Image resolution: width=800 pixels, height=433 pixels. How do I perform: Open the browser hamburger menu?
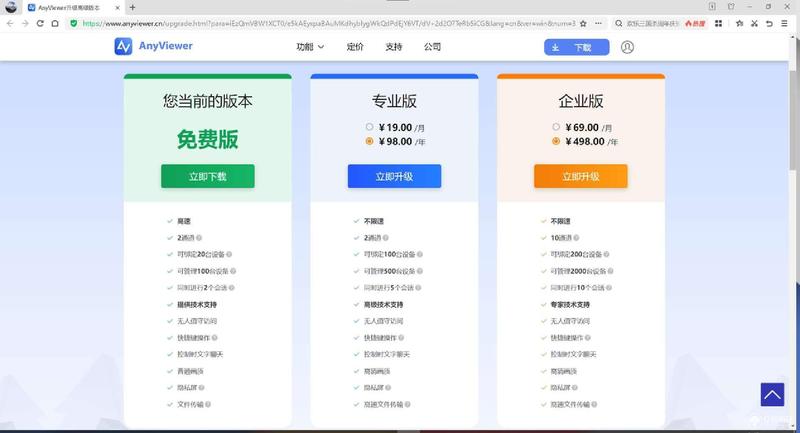(784, 23)
